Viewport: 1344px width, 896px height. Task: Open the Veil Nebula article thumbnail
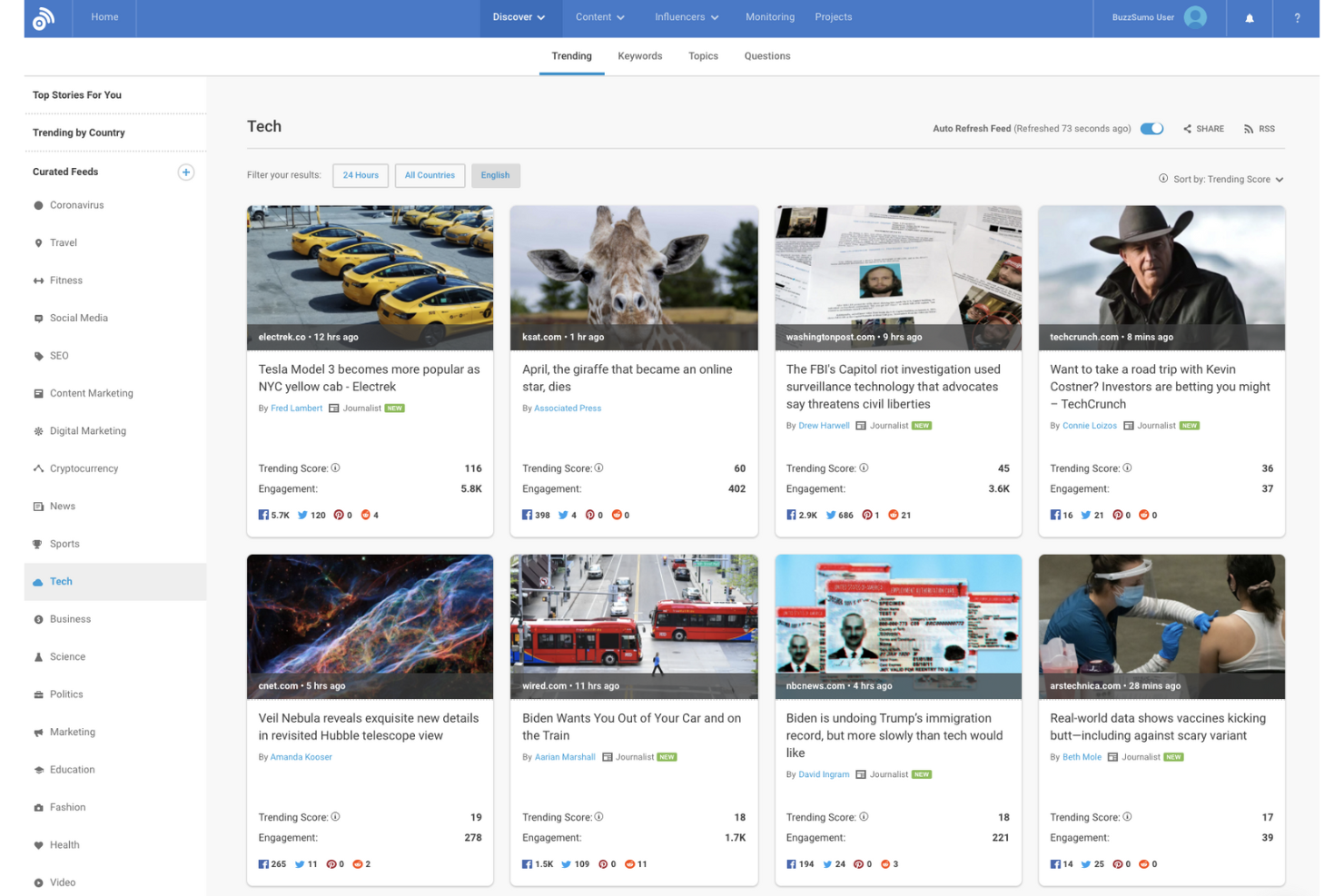tap(371, 627)
